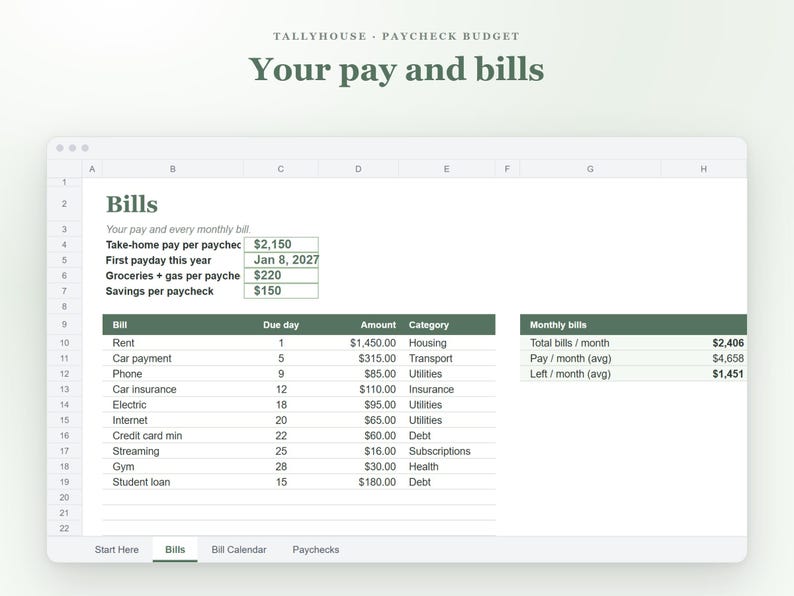Select column F header
This screenshot has width=794, height=596.
point(507,169)
